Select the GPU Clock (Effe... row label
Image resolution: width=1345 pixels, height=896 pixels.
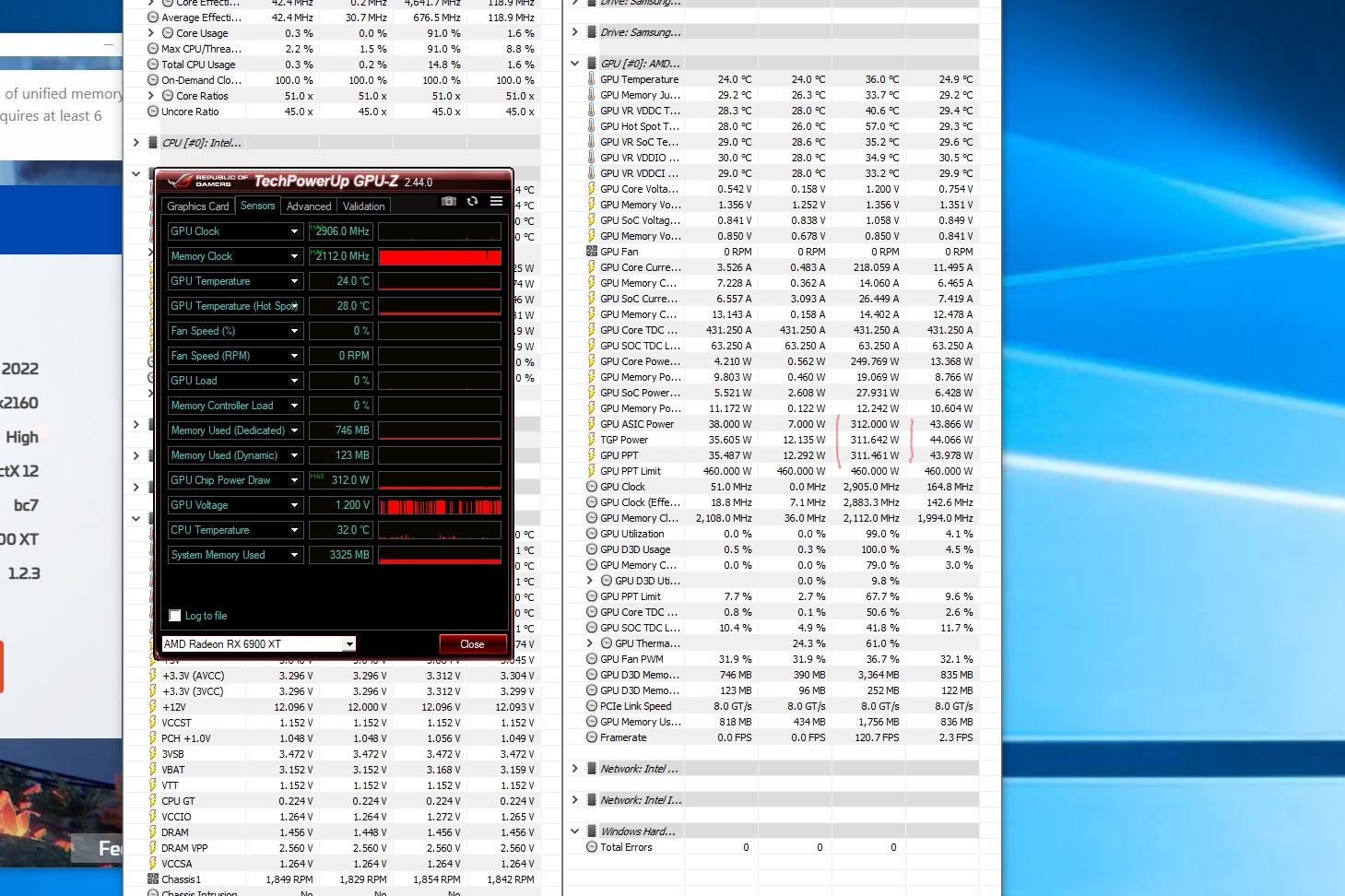[x=640, y=502]
